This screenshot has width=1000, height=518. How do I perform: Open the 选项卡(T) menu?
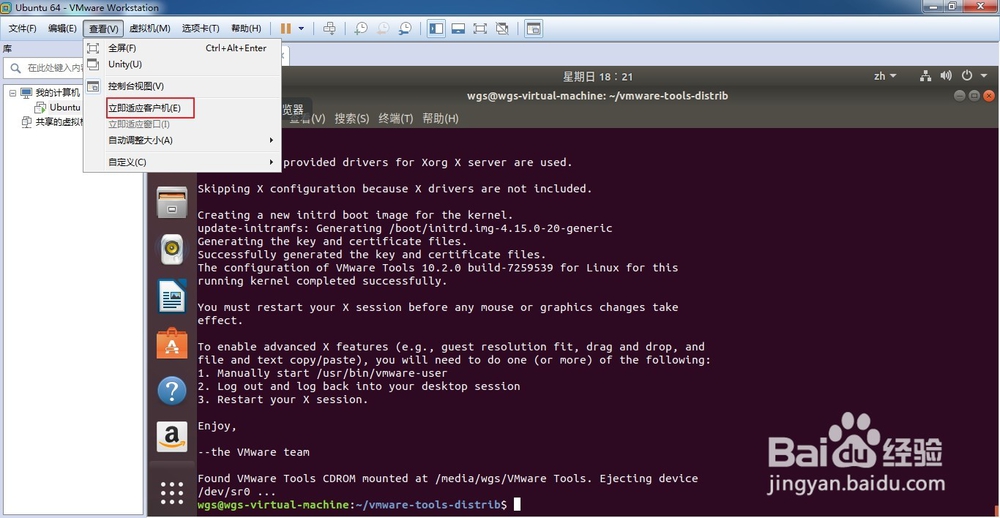[200, 29]
